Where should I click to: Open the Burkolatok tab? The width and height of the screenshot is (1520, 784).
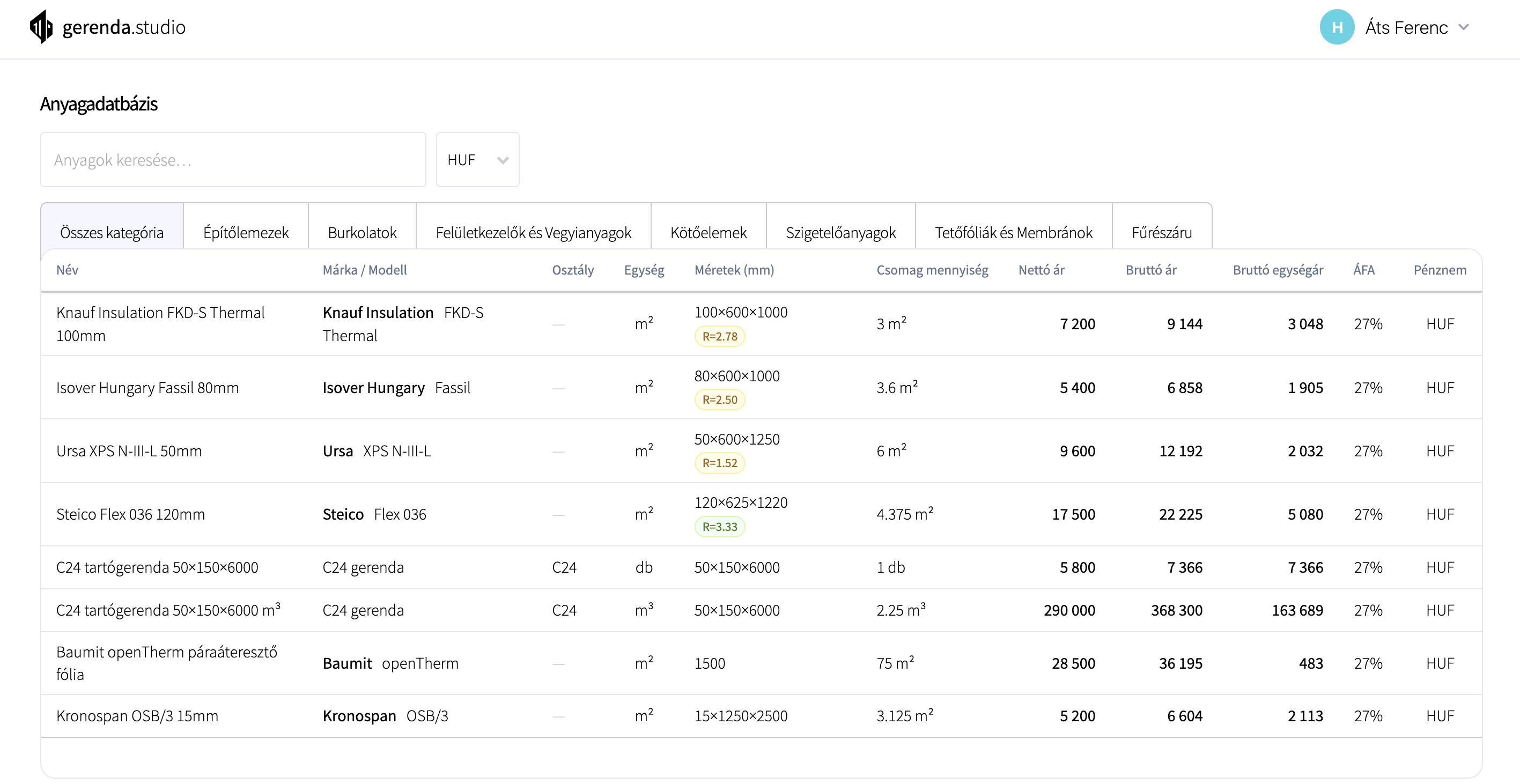pyautogui.click(x=361, y=232)
